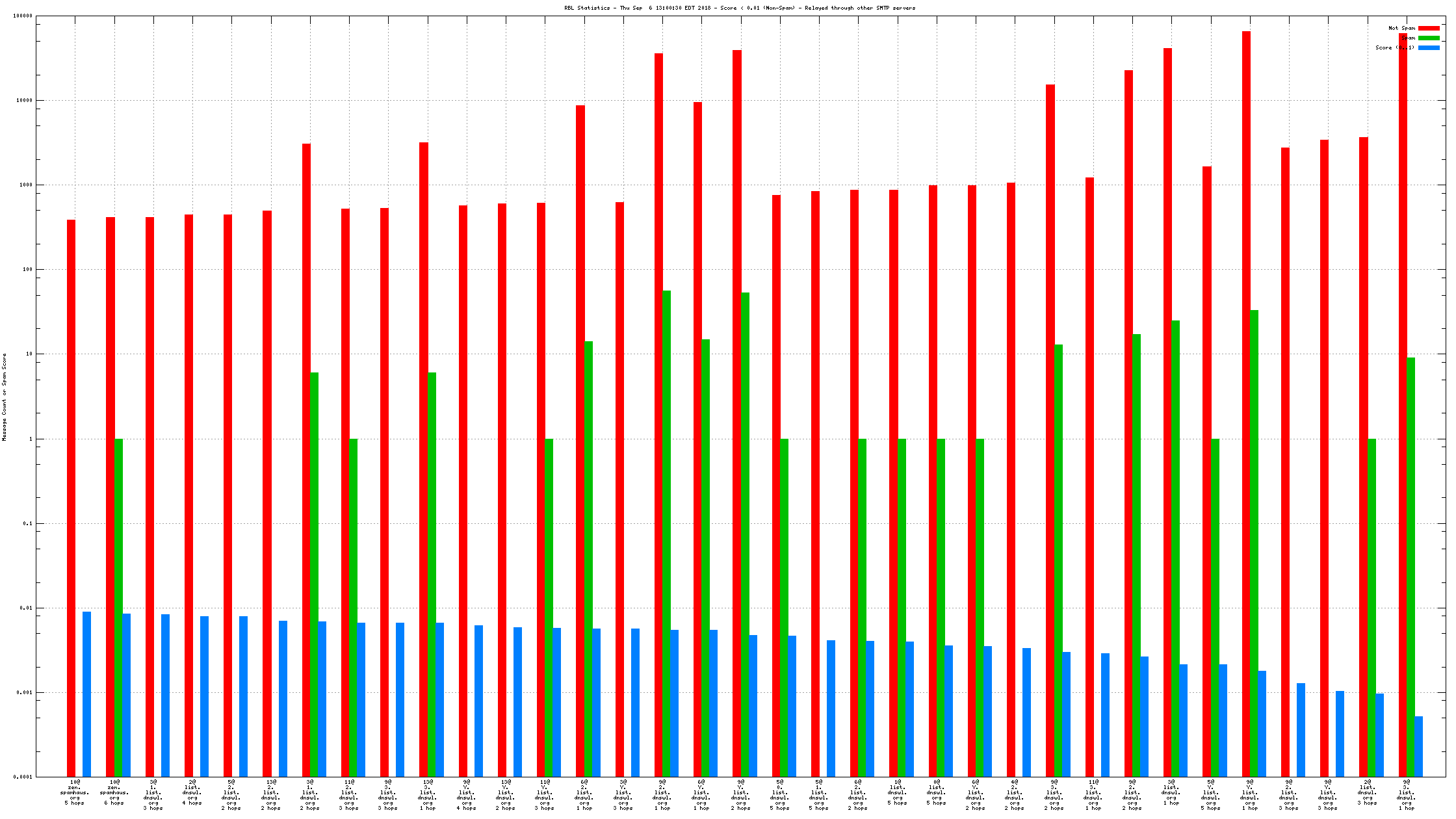1456x819 pixels.
Task: Select the 'Not Spam' legend label text
Action: coord(1401,28)
